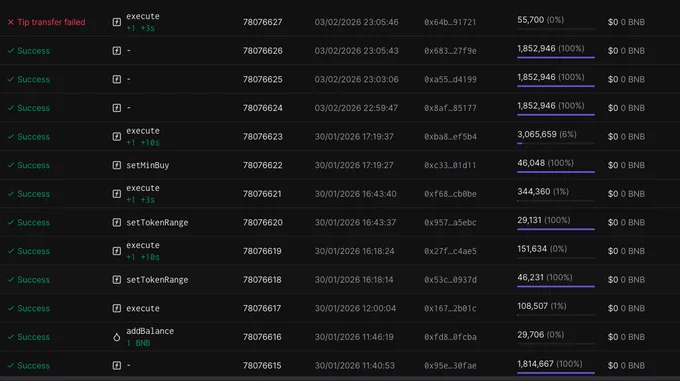Click the setTokenRange icon in row 78076618
The image size is (680, 381).
[x=117, y=280]
